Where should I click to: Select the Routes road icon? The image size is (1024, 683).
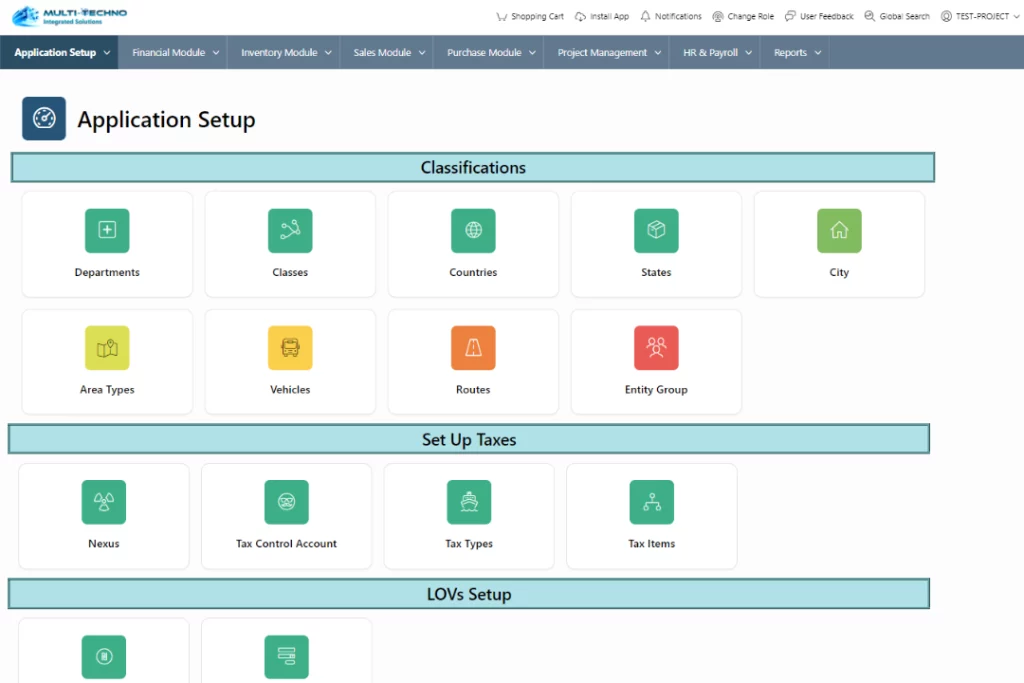(473, 348)
